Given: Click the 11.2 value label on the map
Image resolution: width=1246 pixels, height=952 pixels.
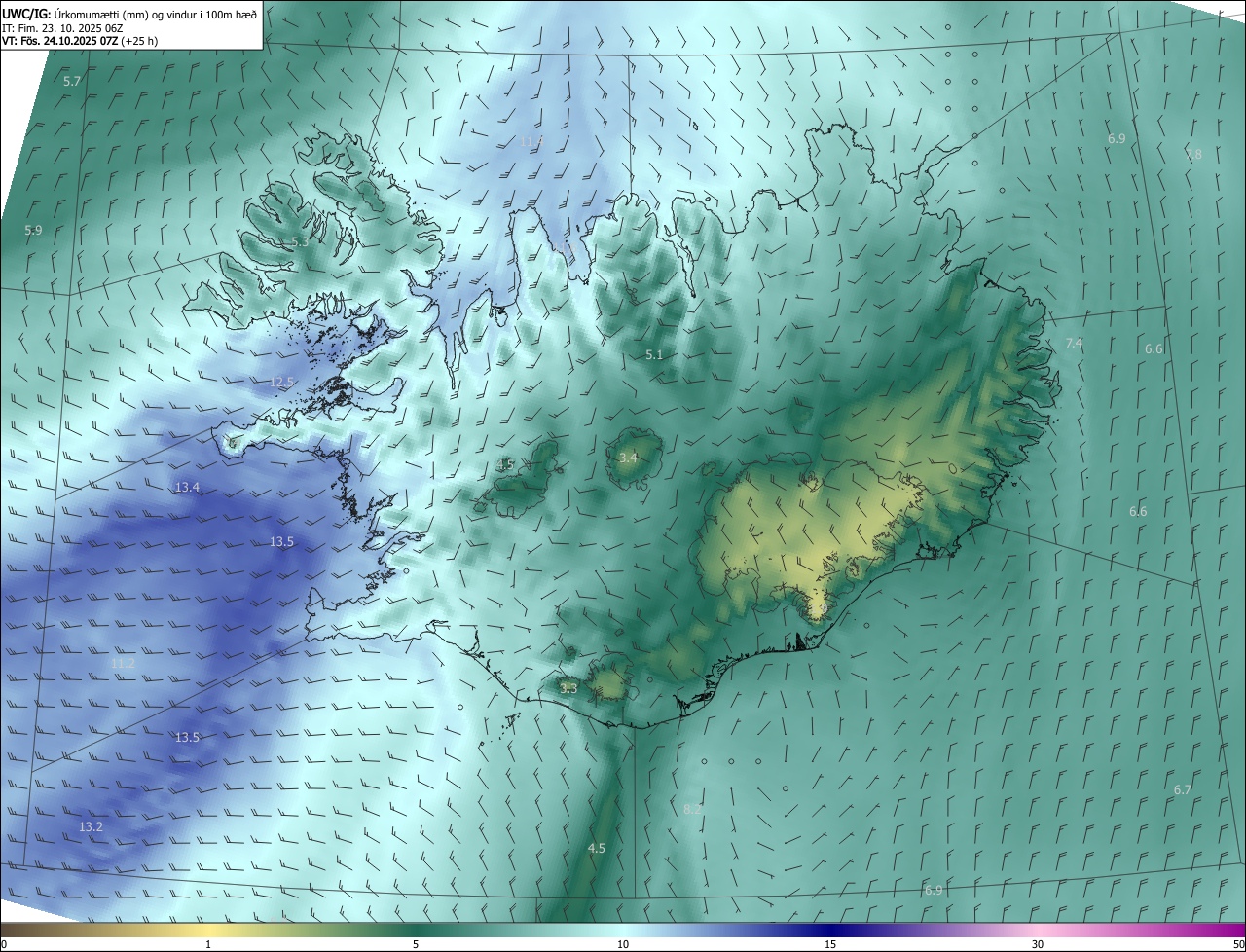Looking at the screenshot, I should (x=123, y=664).
